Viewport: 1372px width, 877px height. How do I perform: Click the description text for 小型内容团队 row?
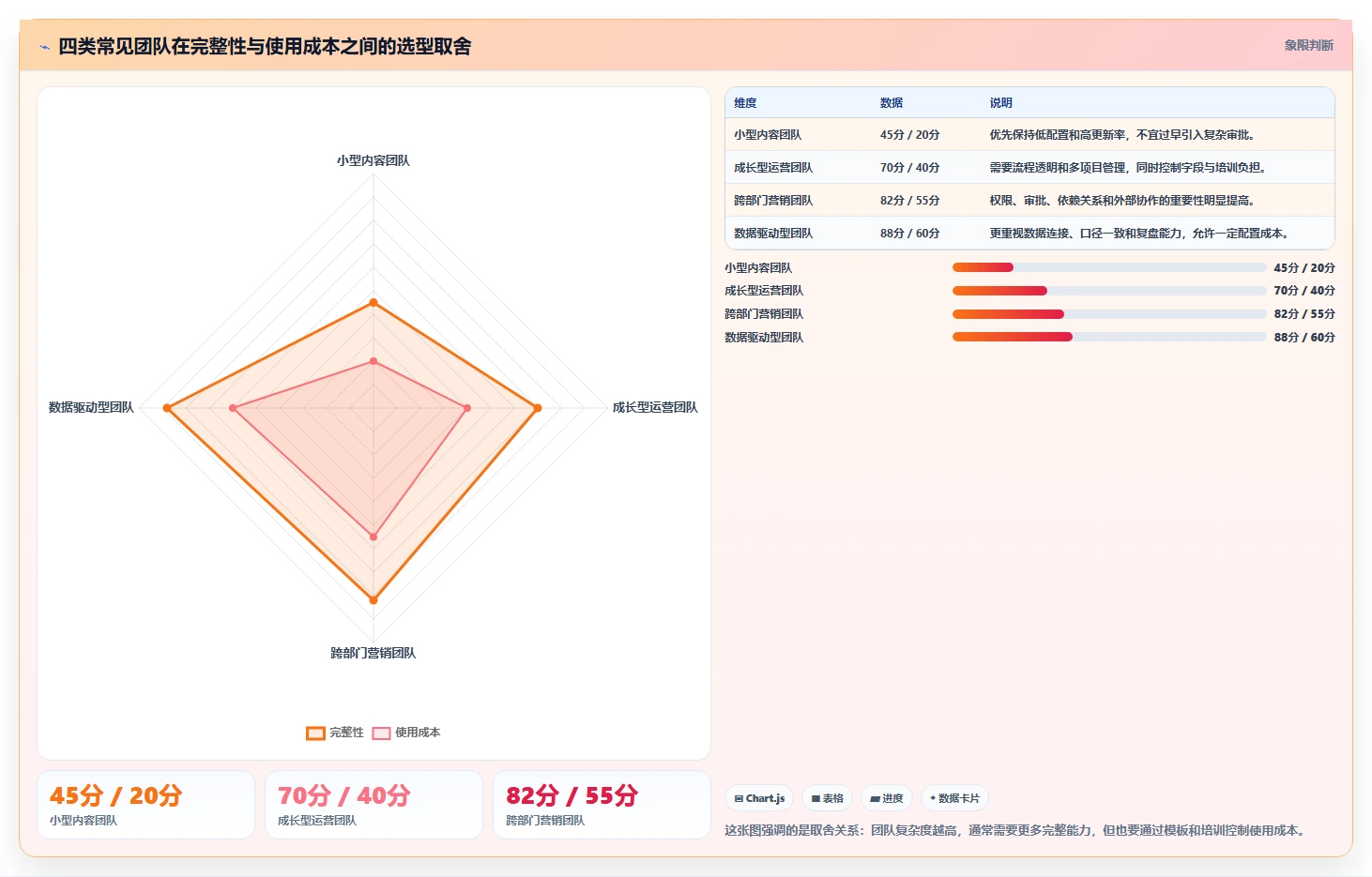coord(1122,135)
